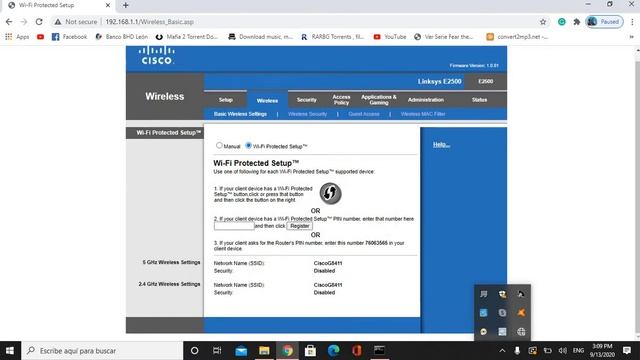Collapse the hidden tray icons chevron
This screenshot has width=640, height=360.
(502, 351)
